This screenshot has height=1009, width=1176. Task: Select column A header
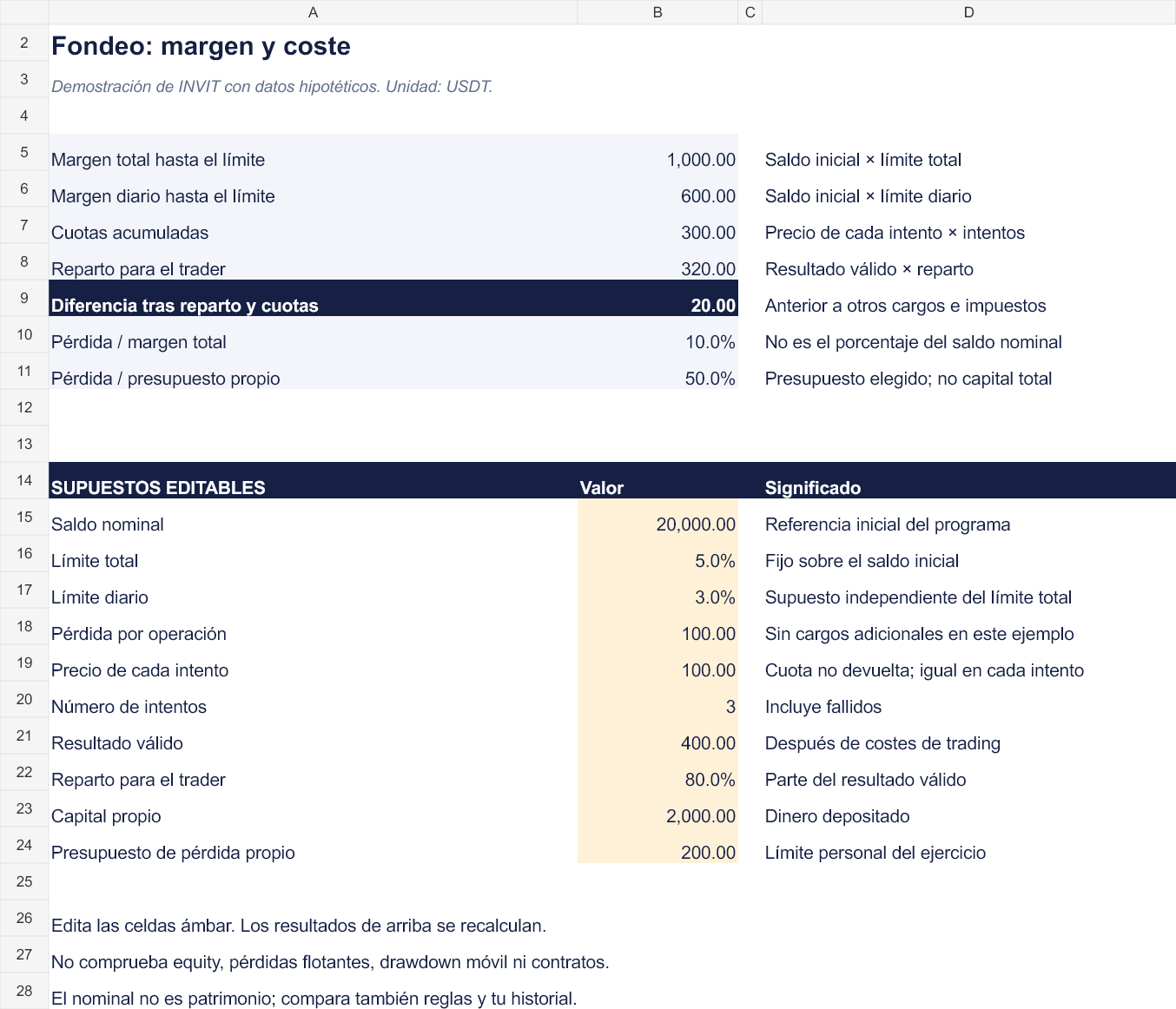(x=313, y=12)
